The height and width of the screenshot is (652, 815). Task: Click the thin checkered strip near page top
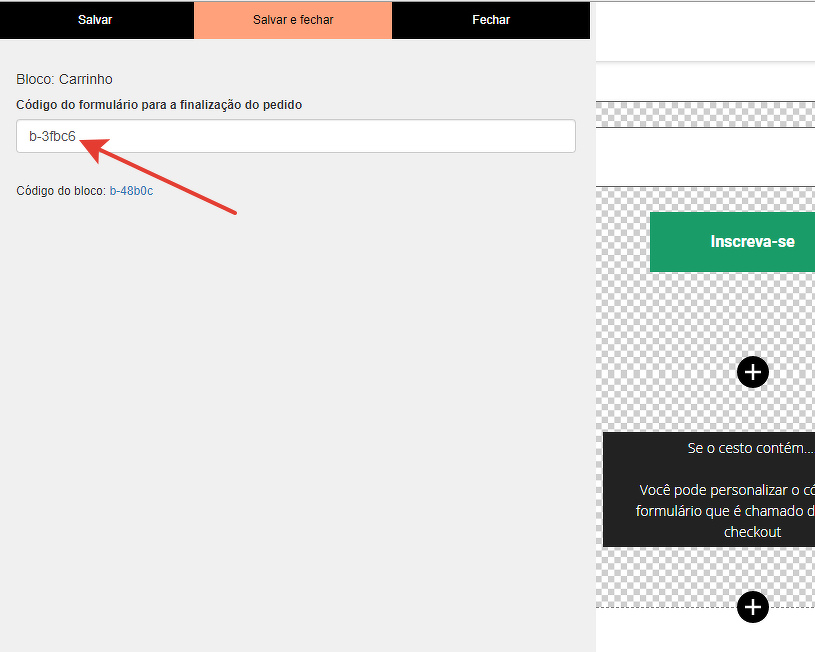(705, 114)
